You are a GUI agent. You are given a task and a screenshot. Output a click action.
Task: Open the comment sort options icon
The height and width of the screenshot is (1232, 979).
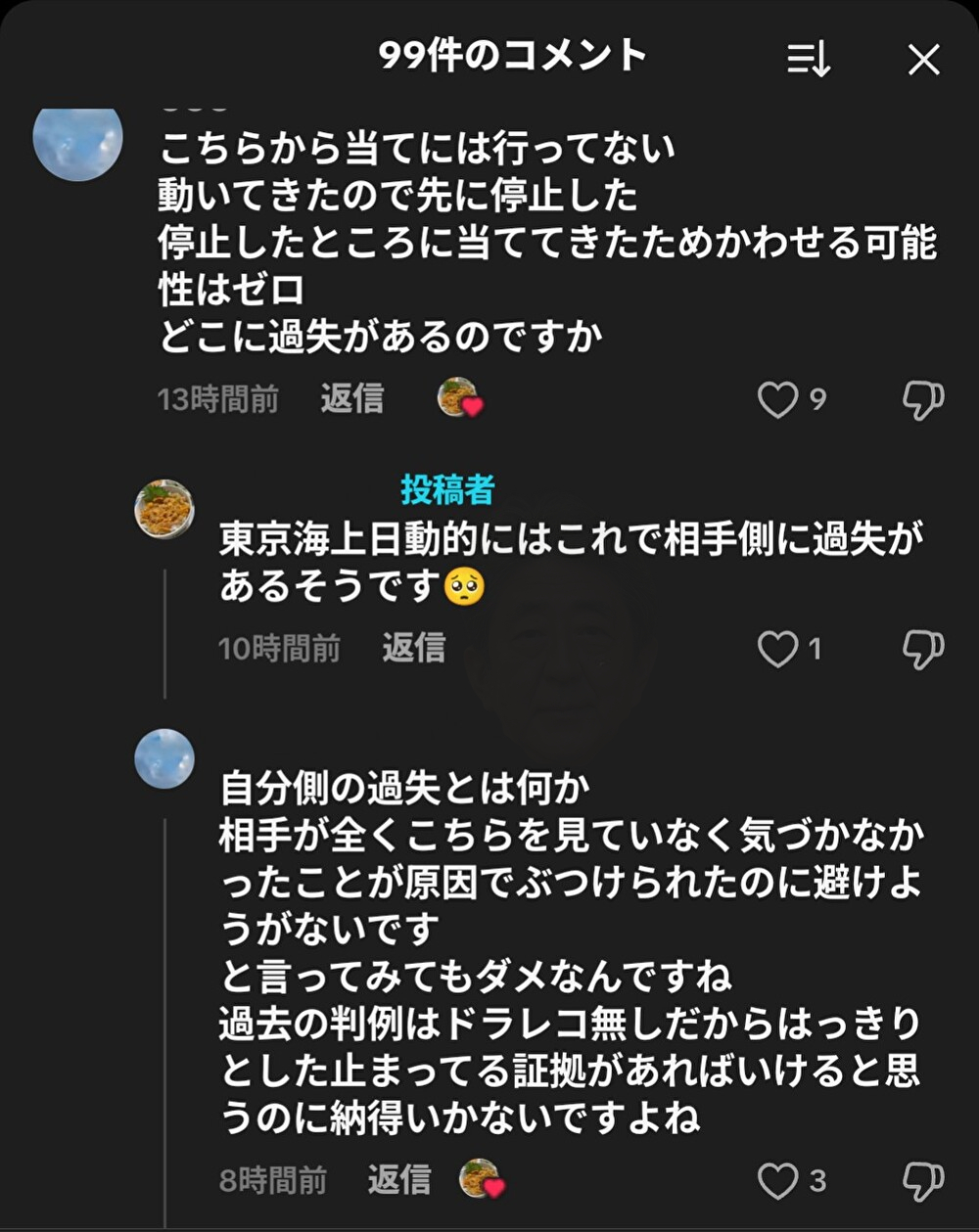point(809,61)
